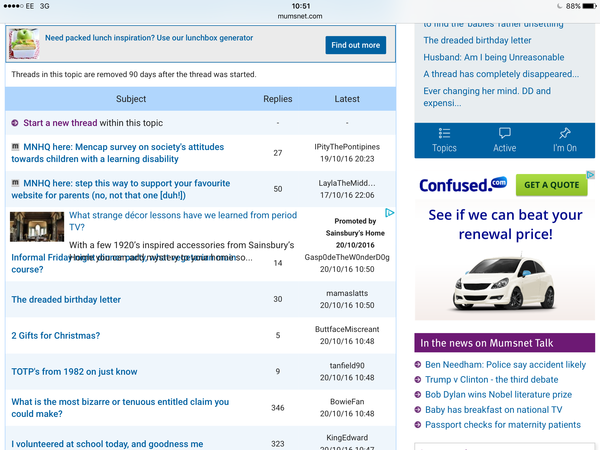Open Bob Dylan wins Nobel literature prize
The height and width of the screenshot is (450, 600).
pyautogui.click(x=499, y=395)
